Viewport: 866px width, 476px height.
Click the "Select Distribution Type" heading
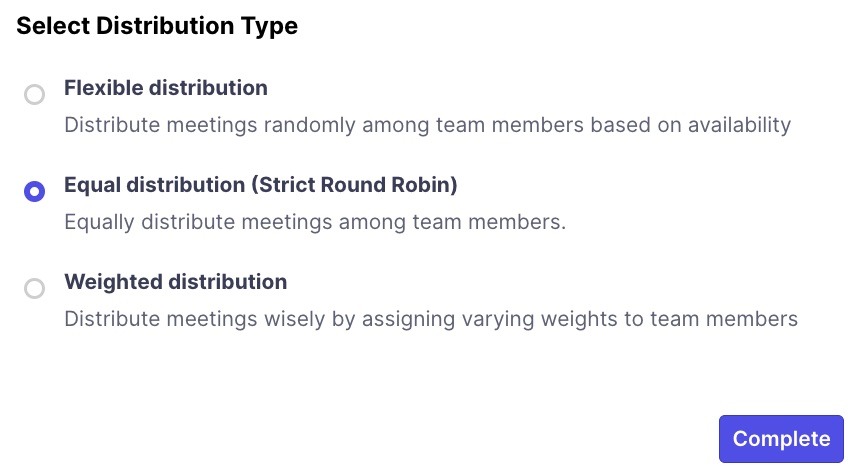pos(157,27)
